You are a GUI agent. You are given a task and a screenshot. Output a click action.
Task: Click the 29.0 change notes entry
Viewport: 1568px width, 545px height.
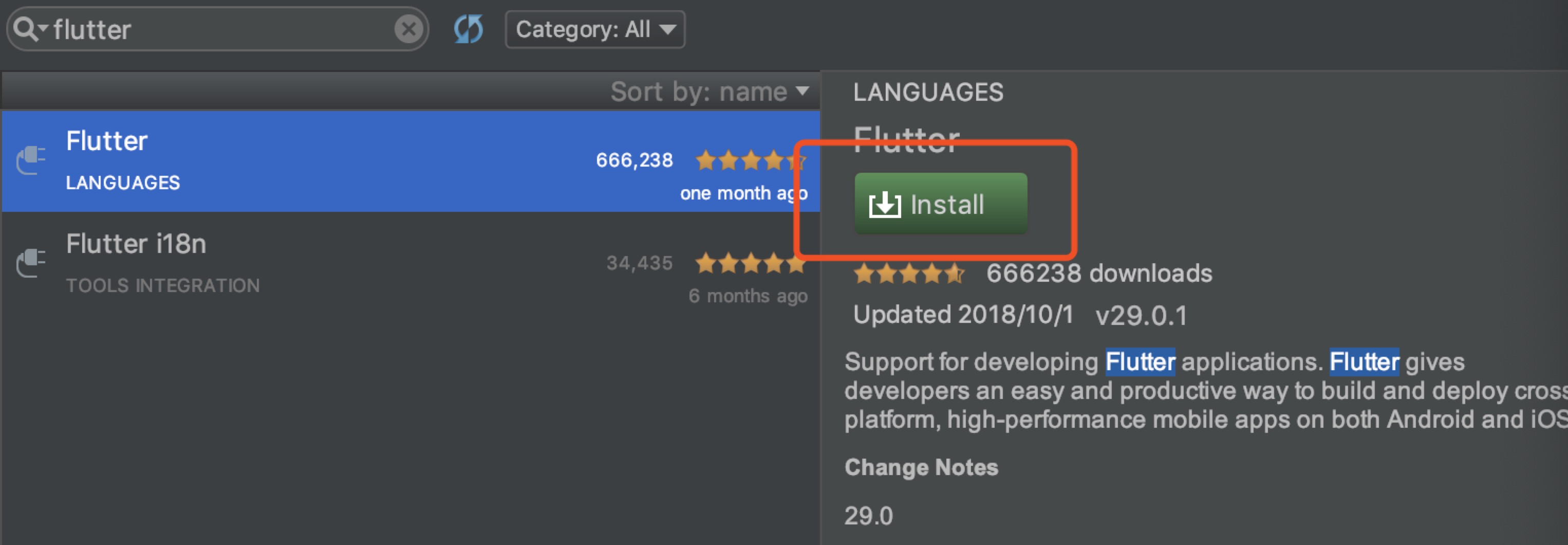pos(869,516)
